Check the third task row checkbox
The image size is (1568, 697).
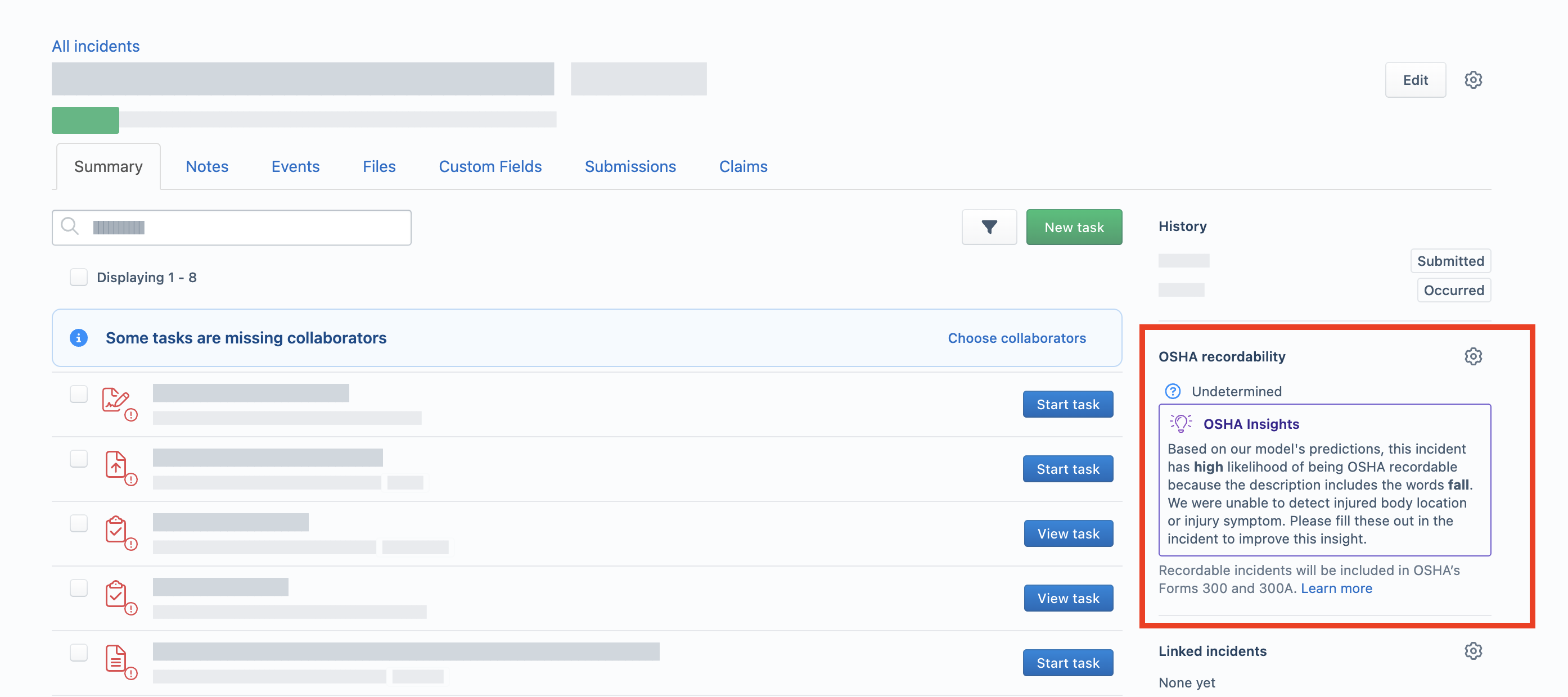[79, 523]
